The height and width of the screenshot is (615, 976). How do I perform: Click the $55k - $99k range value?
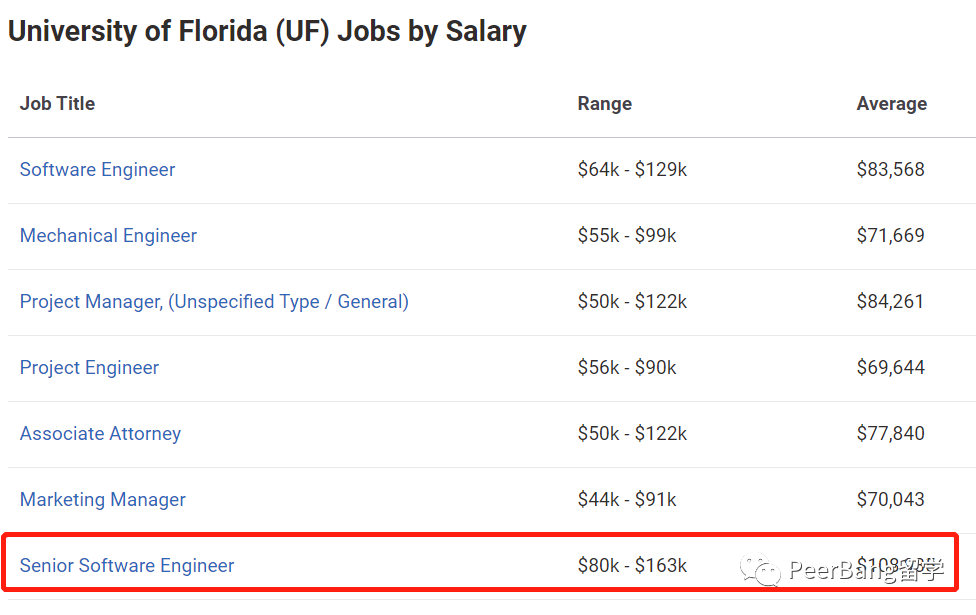(x=626, y=235)
